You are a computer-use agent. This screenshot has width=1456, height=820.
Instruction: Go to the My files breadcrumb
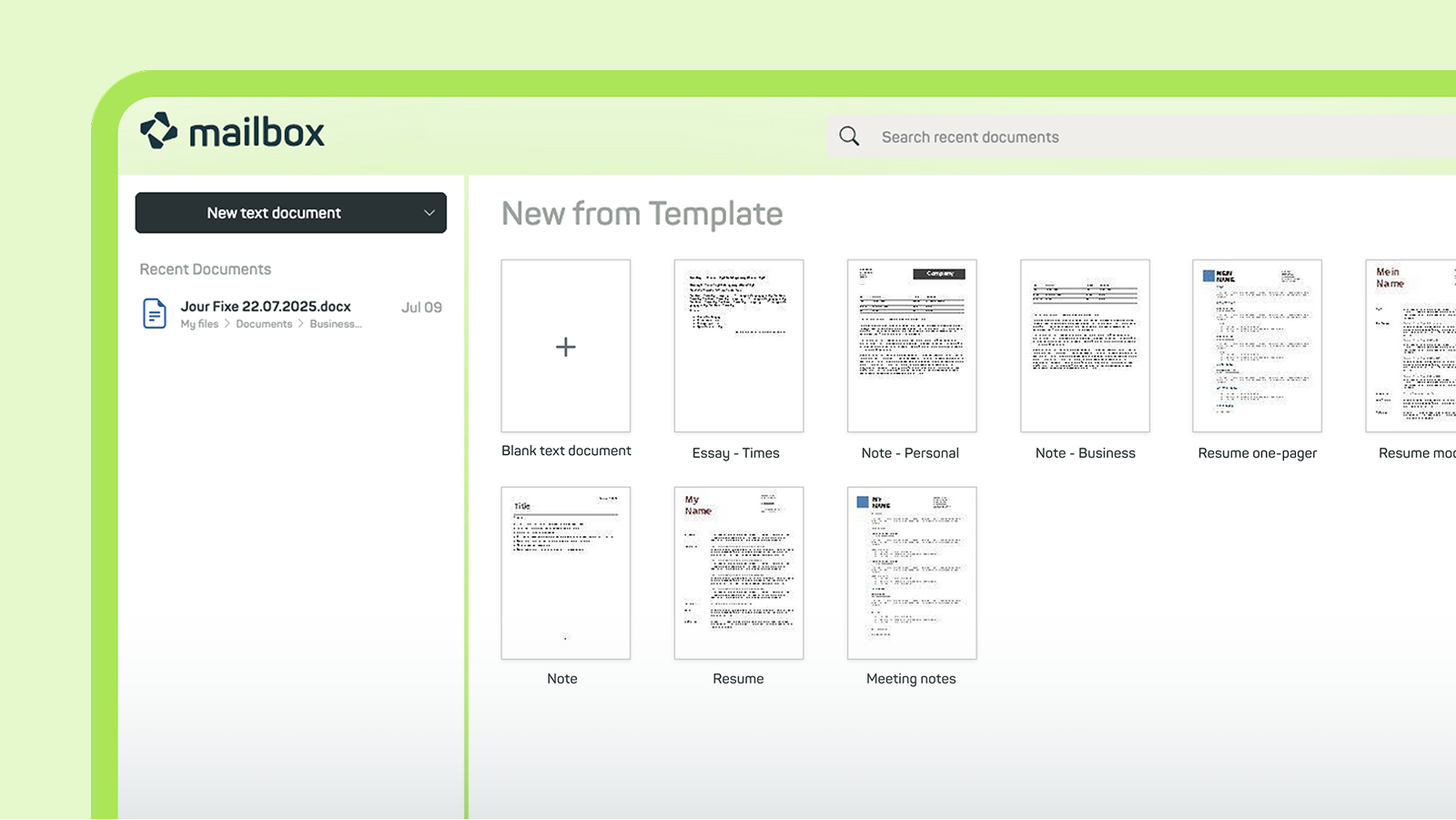[x=199, y=324]
